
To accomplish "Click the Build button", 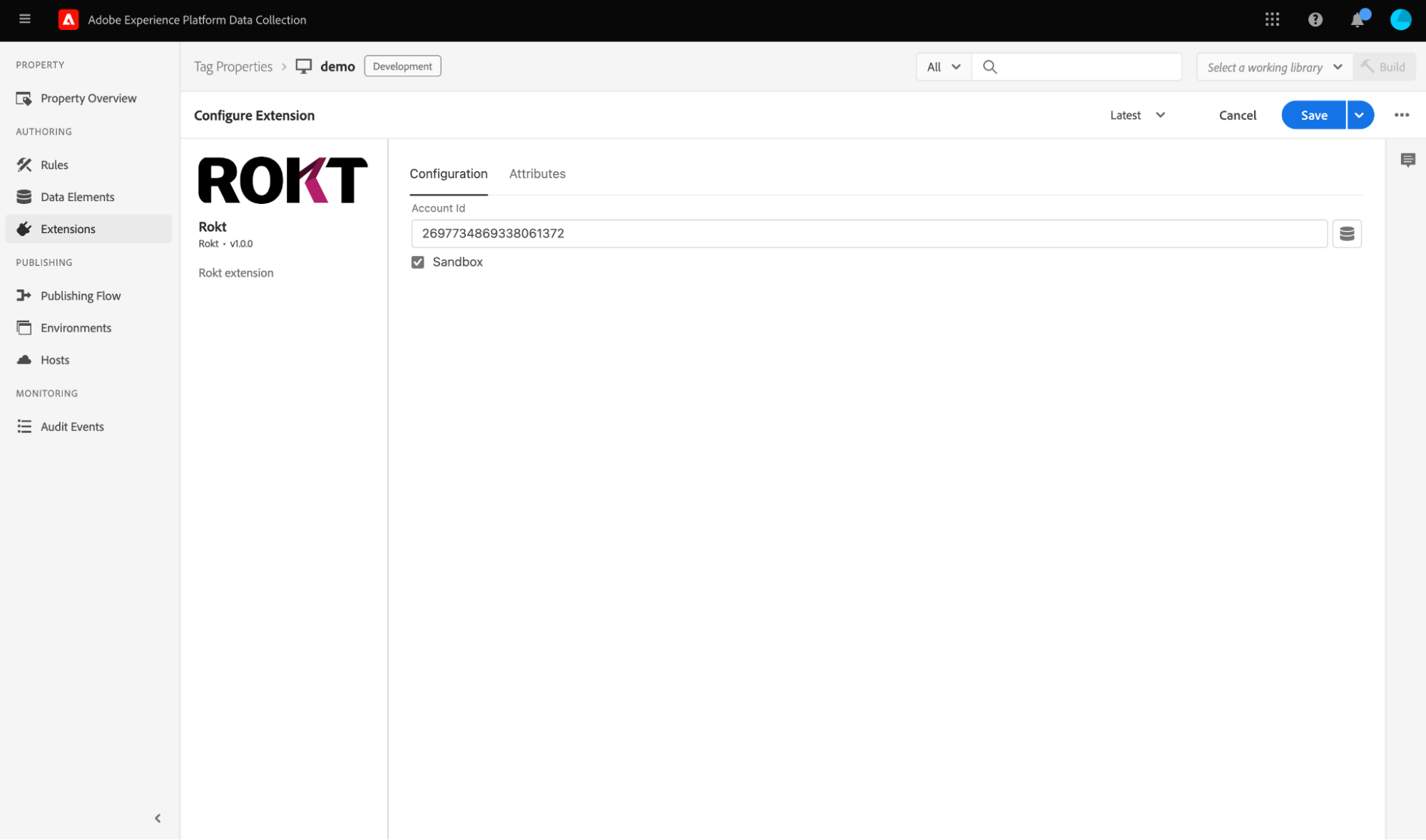I will [1384, 67].
